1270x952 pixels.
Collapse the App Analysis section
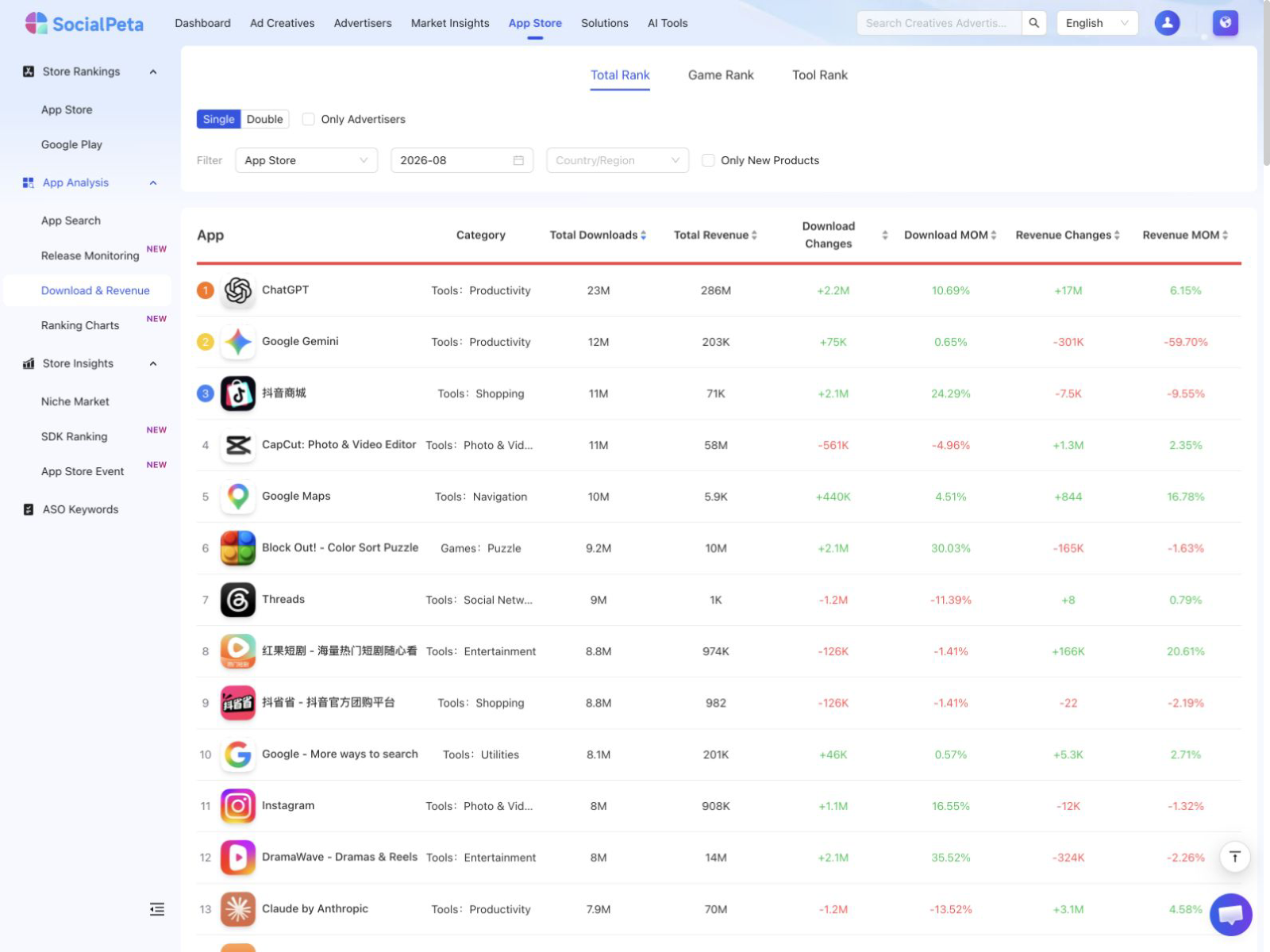(x=153, y=182)
